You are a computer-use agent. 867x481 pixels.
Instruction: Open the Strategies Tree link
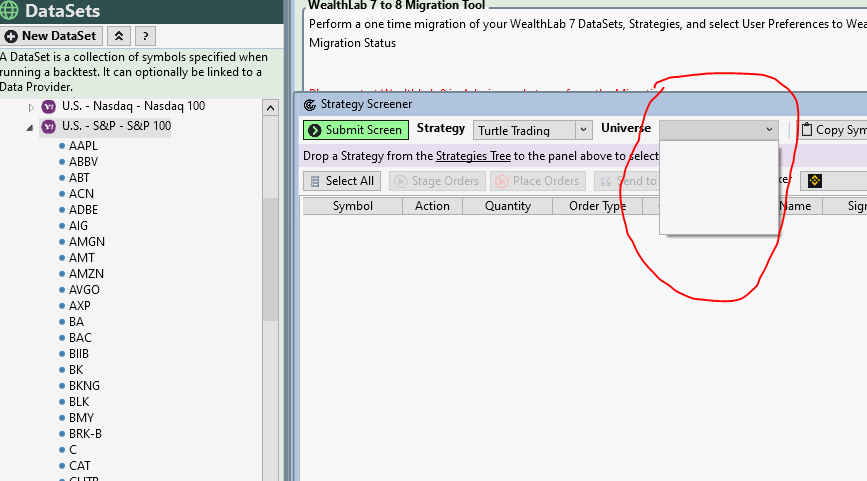pos(473,156)
